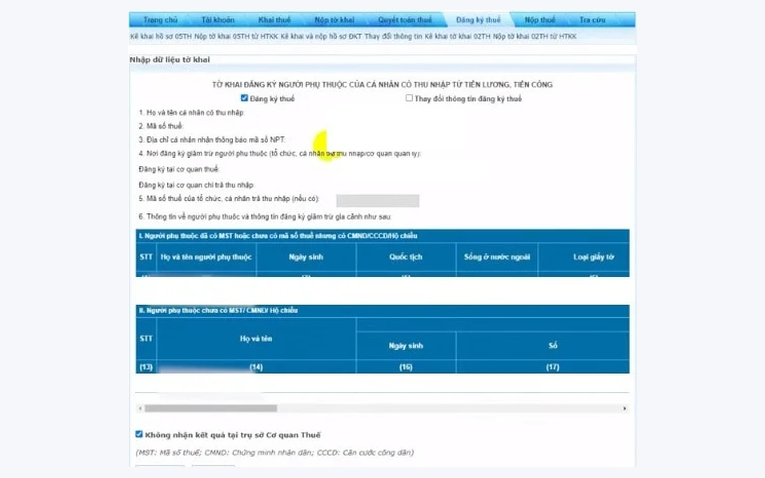Screen dimensions: 765x478
Task: Open Kê khai tờ khai 02TH link
Action: (457, 37)
